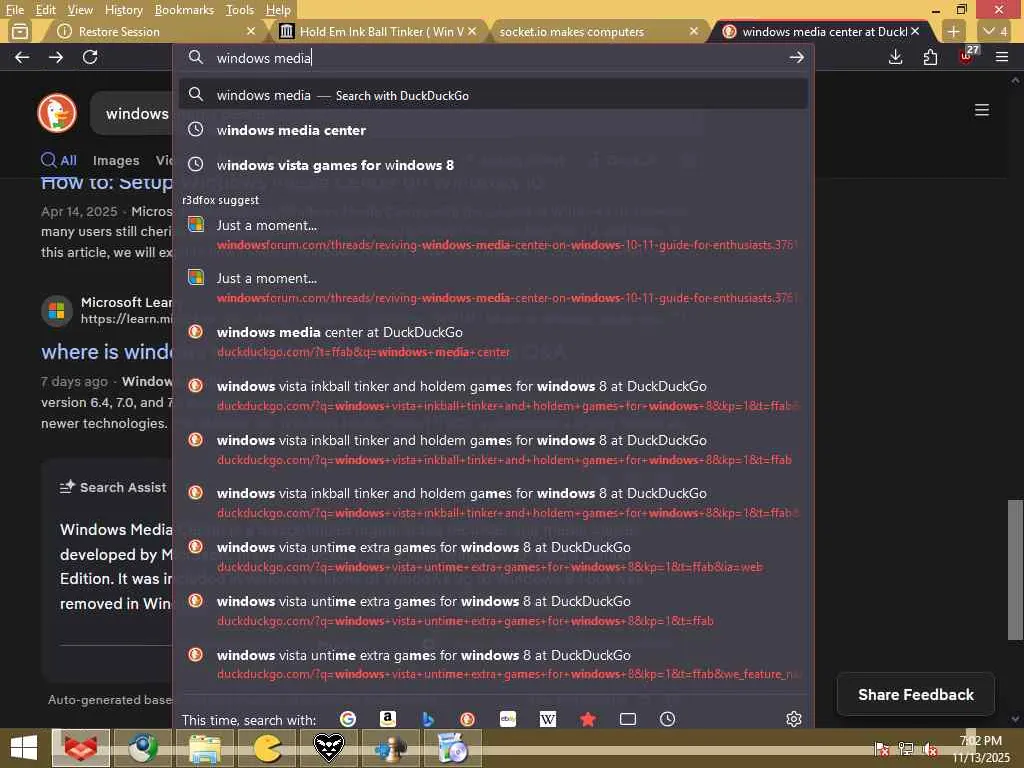Select the All search results tab

pyautogui.click(x=59, y=161)
